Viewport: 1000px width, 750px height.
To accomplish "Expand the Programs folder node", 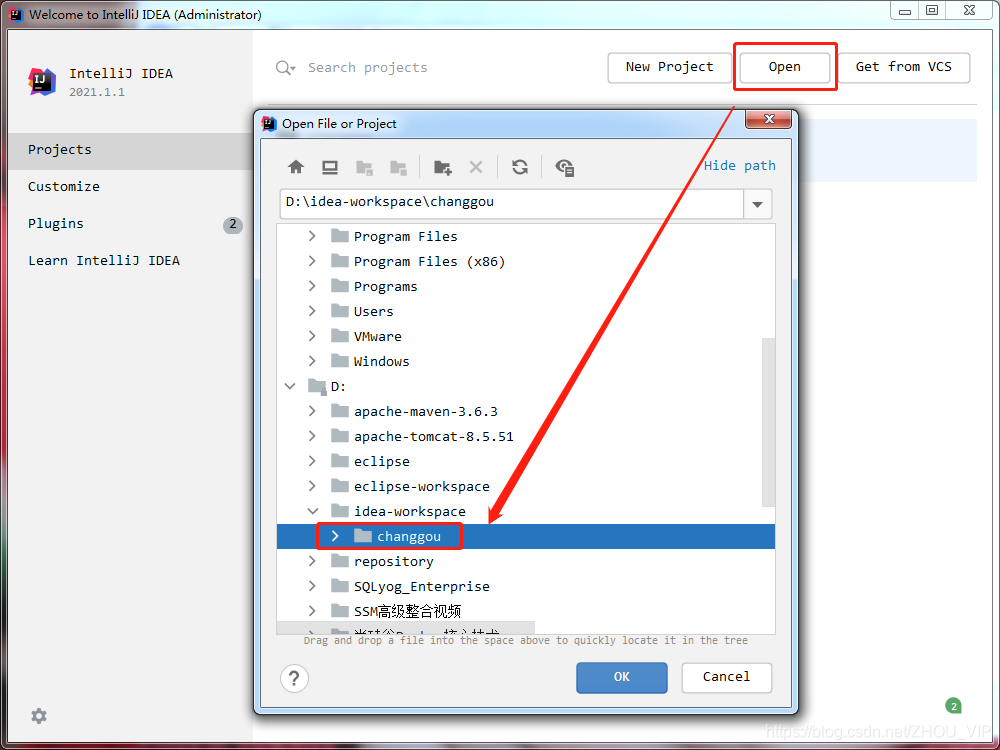I will [312, 286].
